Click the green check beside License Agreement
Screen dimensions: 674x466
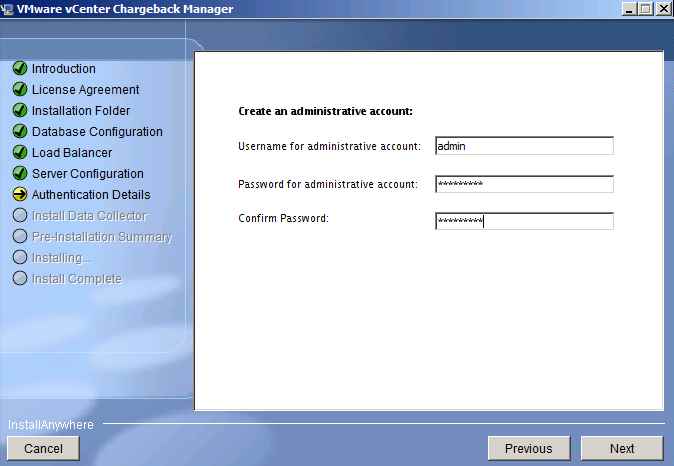click(x=20, y=89)
